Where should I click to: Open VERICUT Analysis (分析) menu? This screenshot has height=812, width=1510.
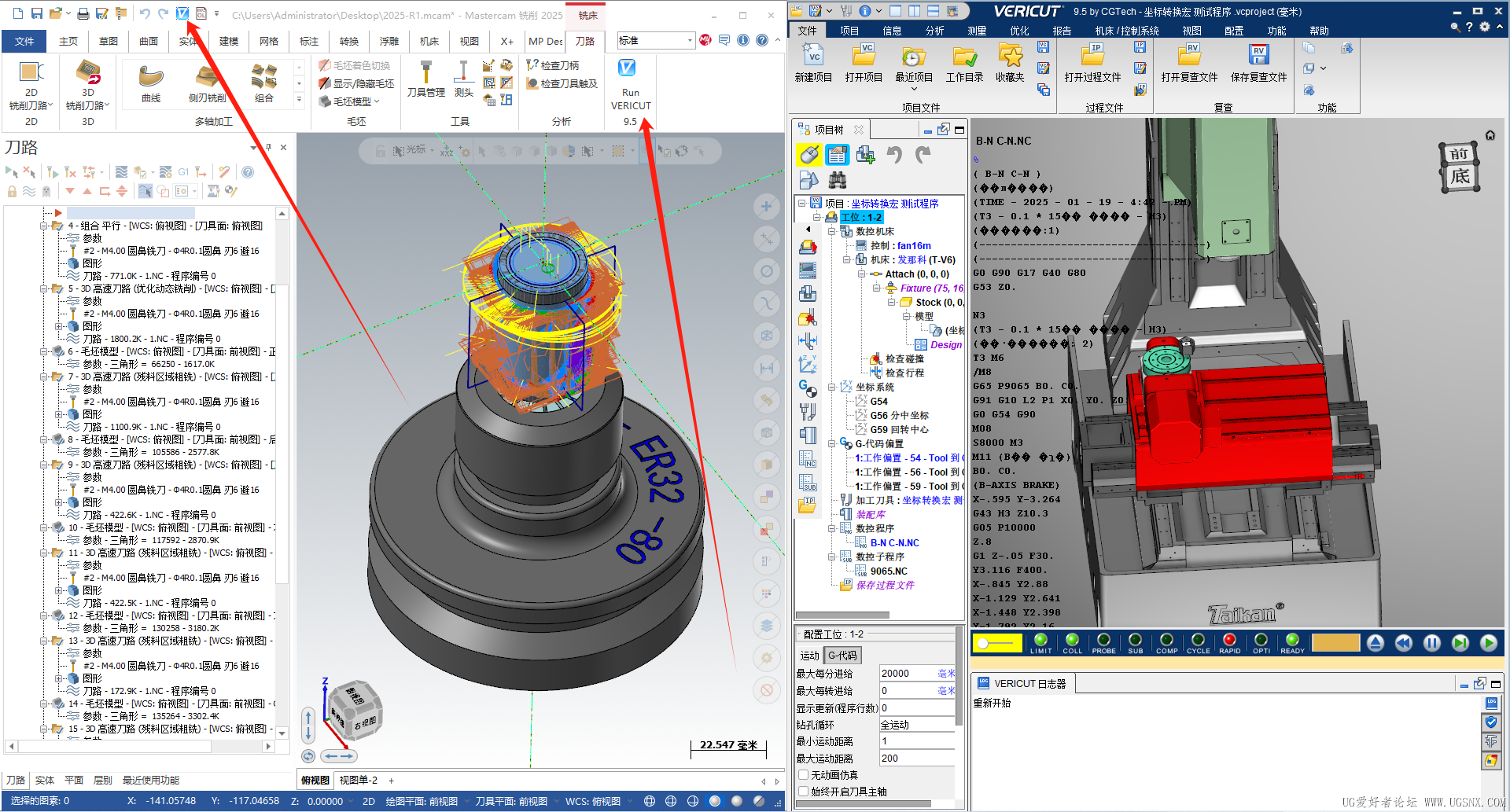coord(934,31)
